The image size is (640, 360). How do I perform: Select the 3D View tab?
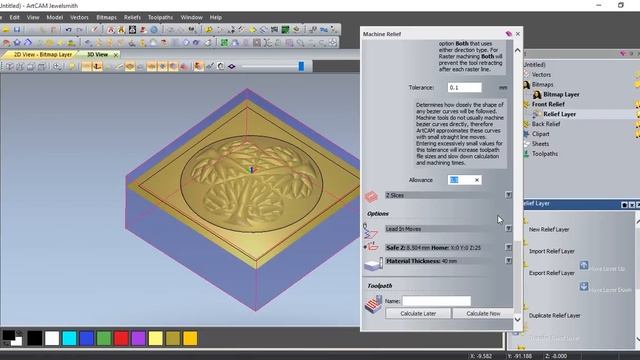[x=97, y=54]
